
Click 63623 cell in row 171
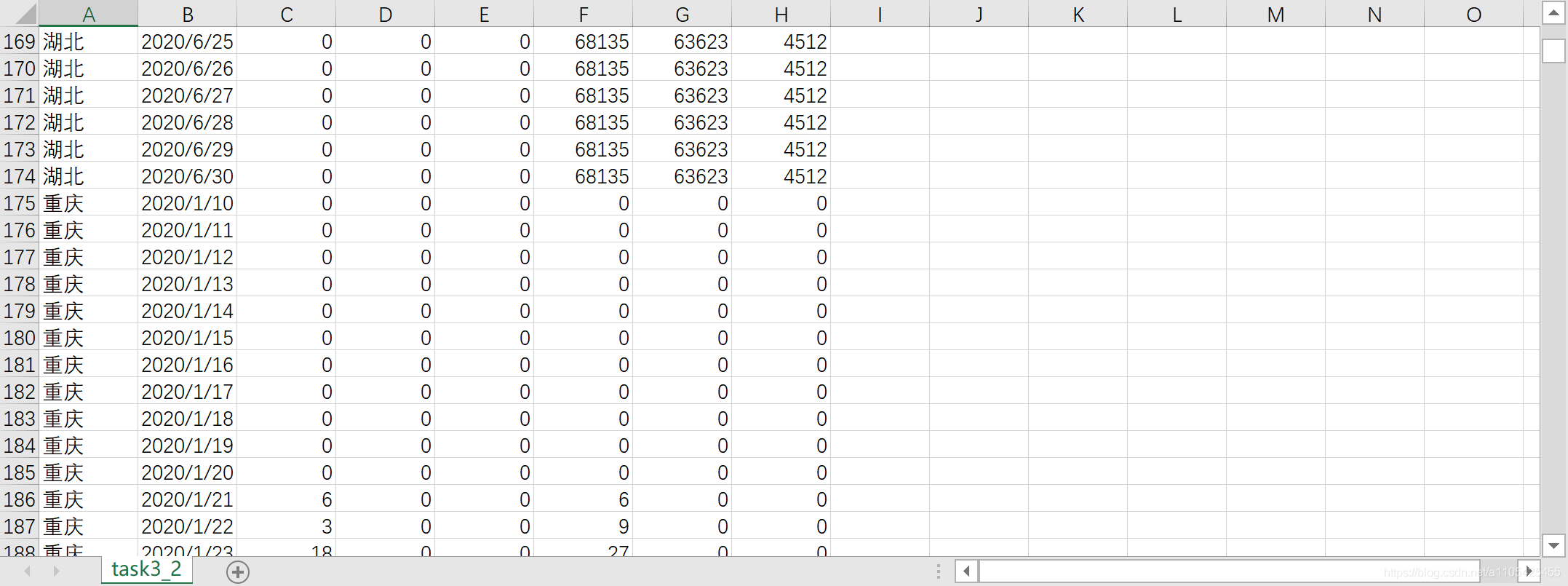[x=682, y=95]
